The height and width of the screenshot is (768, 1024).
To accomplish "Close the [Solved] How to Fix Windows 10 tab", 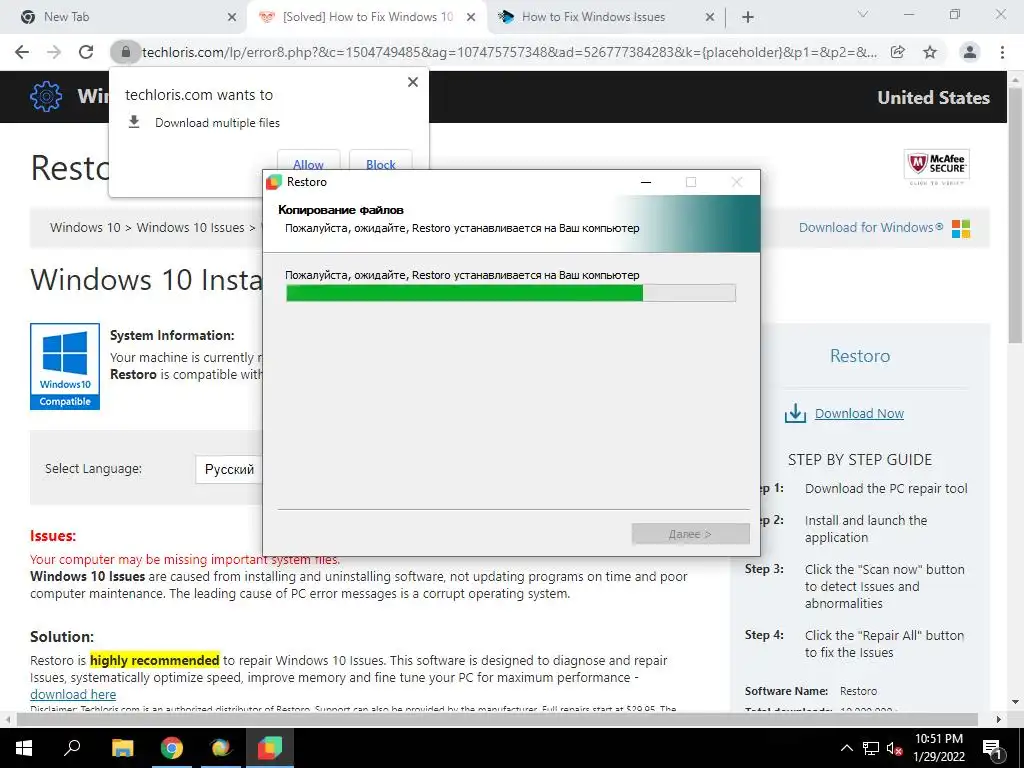I will 471,18.
